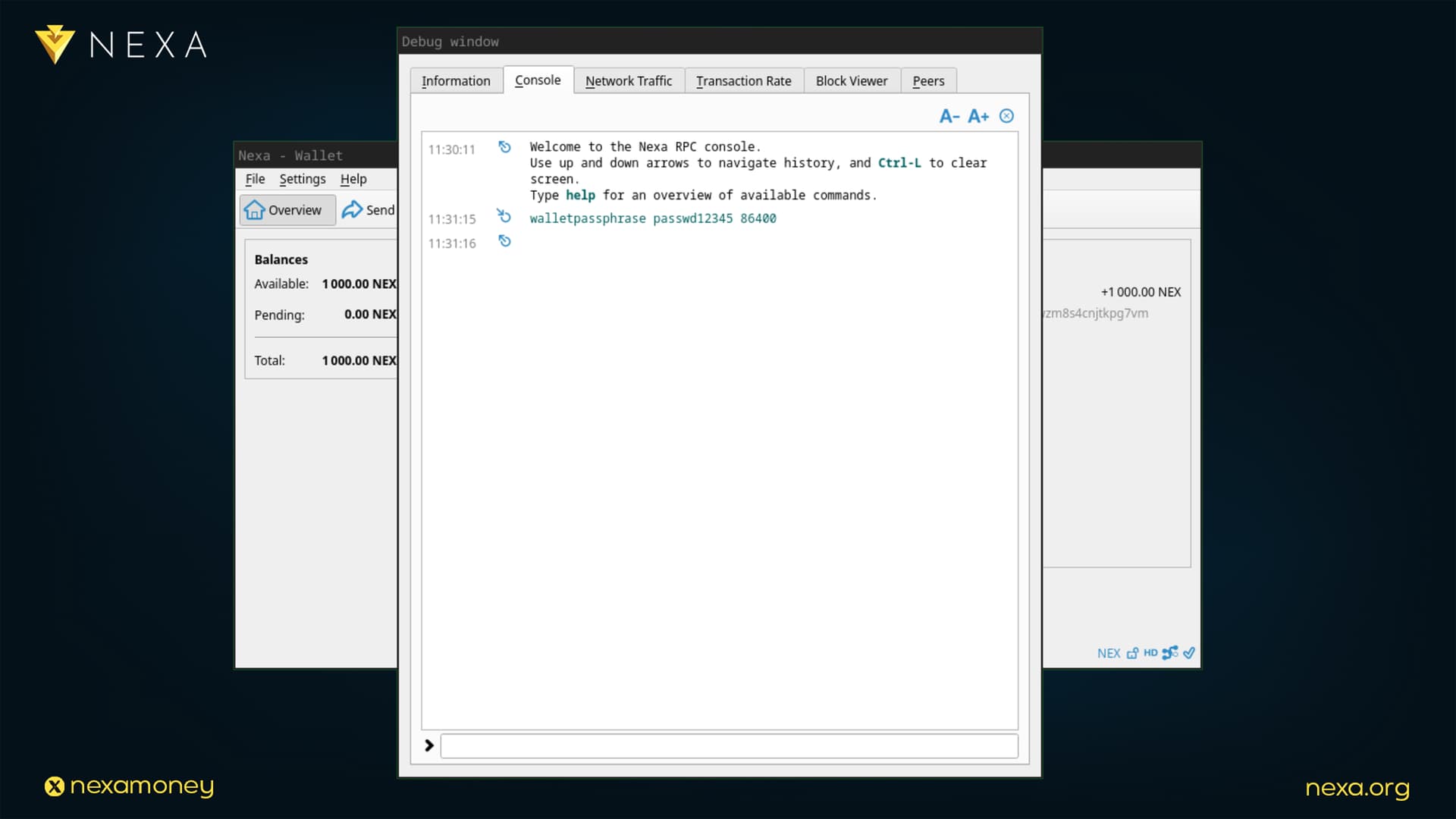
Task: Click the unlocked wallet padlock status icon
Action: pyautogui.click(x=1132, y=653)
